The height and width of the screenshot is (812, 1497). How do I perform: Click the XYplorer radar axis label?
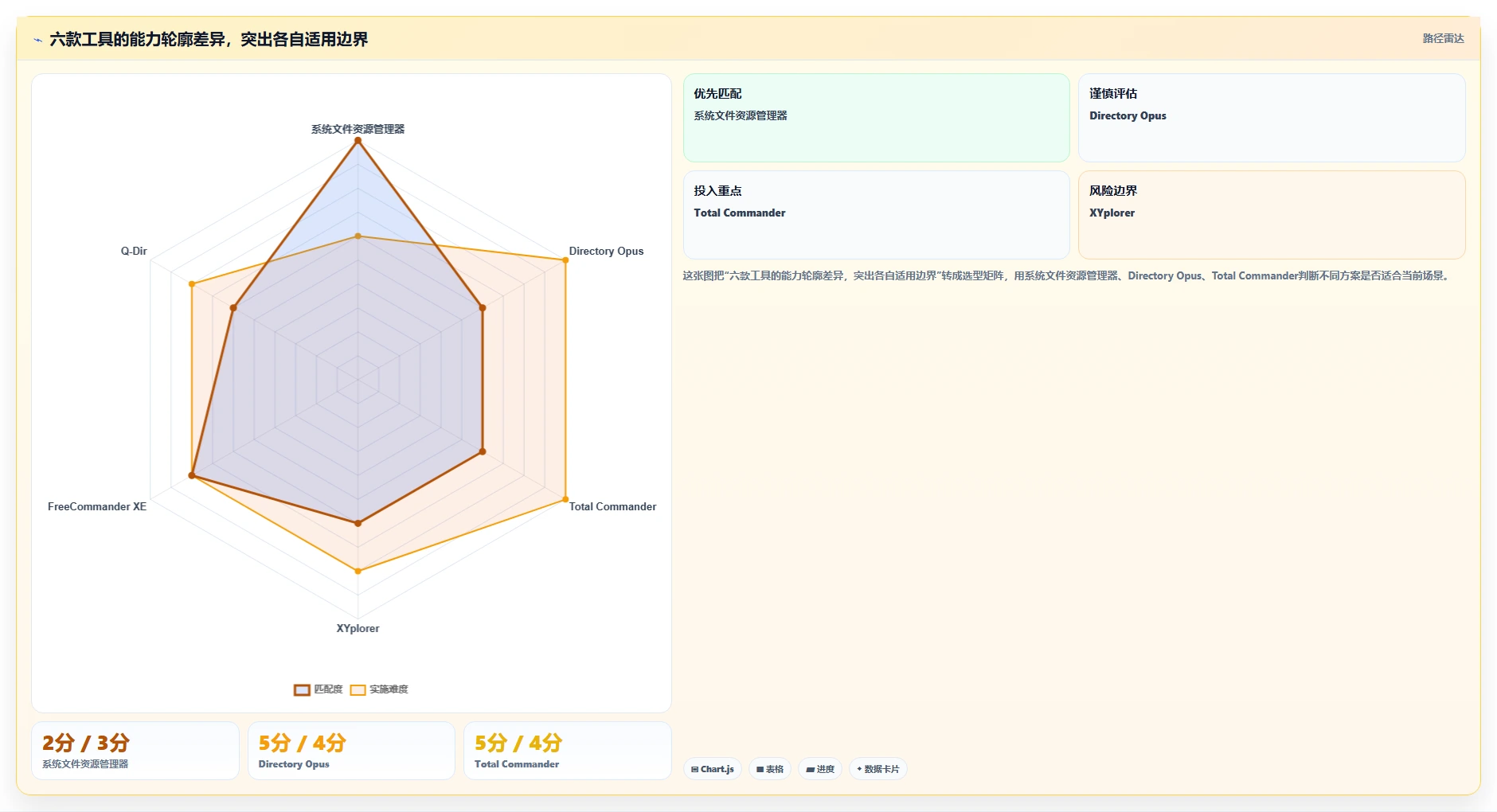[x=358, y=628]
